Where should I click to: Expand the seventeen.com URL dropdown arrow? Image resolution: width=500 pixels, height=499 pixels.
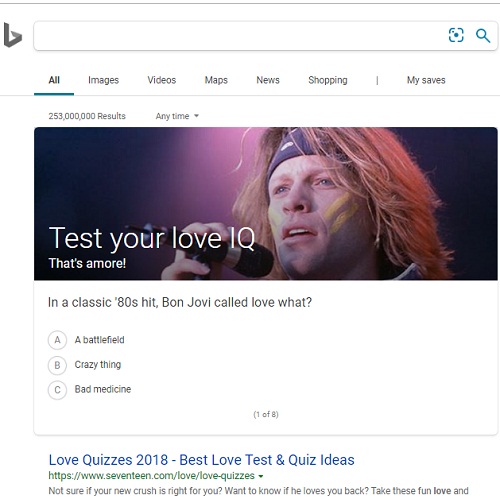tap(261, 476)
